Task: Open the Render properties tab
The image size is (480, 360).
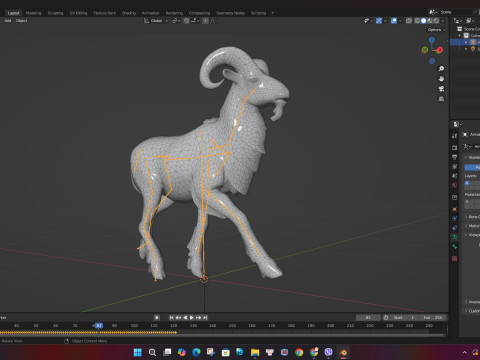Action: (x=455, y=147)
